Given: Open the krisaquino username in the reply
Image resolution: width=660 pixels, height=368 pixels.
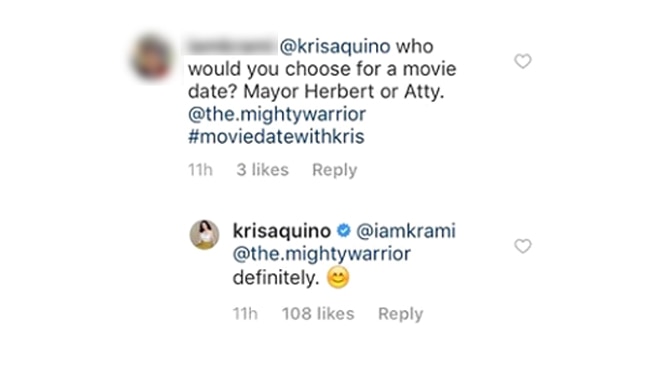Looking at the screenshot, I should tap(282, 231).
